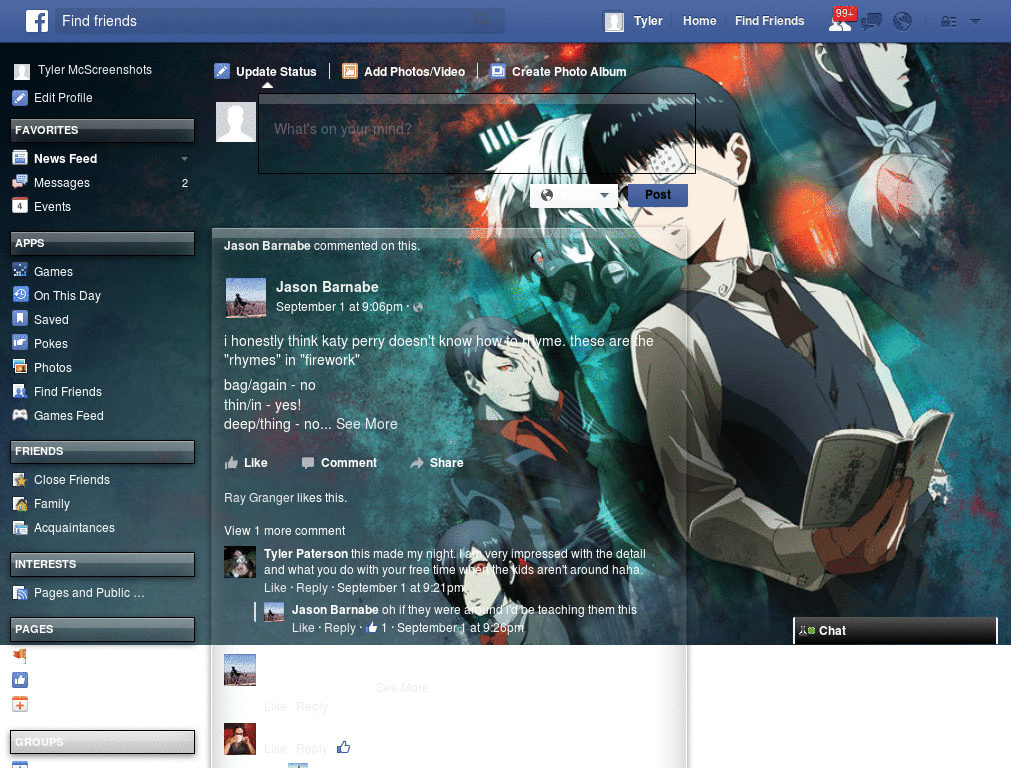Click the September 1 at 9:06pm timestamp
Image resolution: width=1024 pixels, height=768 pixels.
339,307
